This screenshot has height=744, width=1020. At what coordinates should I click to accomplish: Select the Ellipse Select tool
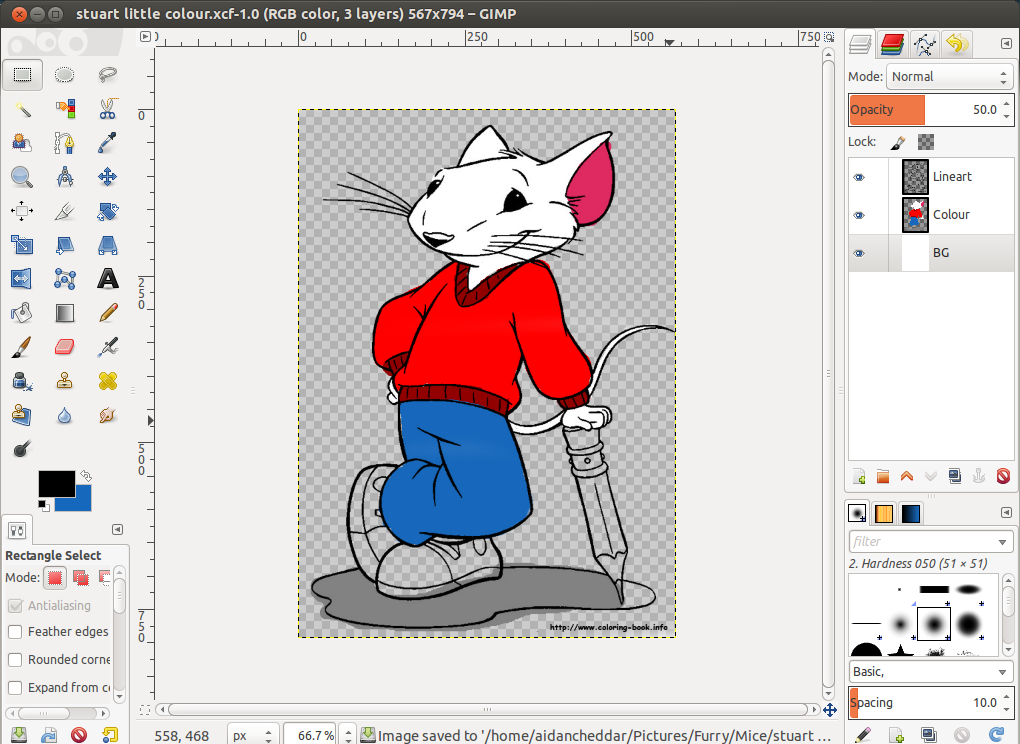tap(64, 75)
